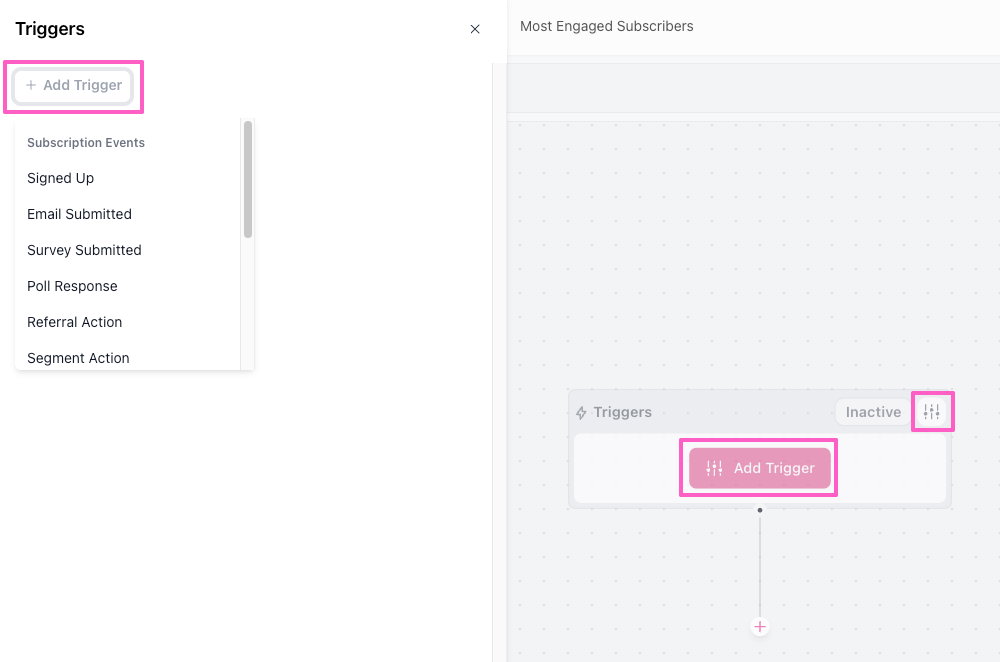The width and height of the screenshot is (1000, 662).
Task: Close the Triggers side panel
Action: coord(475,29)
